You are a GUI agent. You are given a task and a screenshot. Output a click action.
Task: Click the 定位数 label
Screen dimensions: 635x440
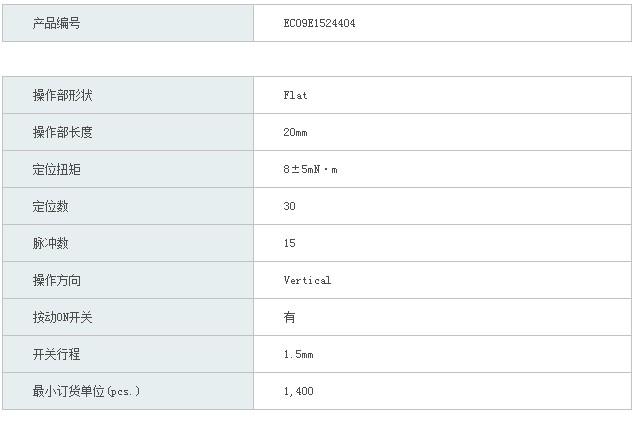[x=50, y=207]
